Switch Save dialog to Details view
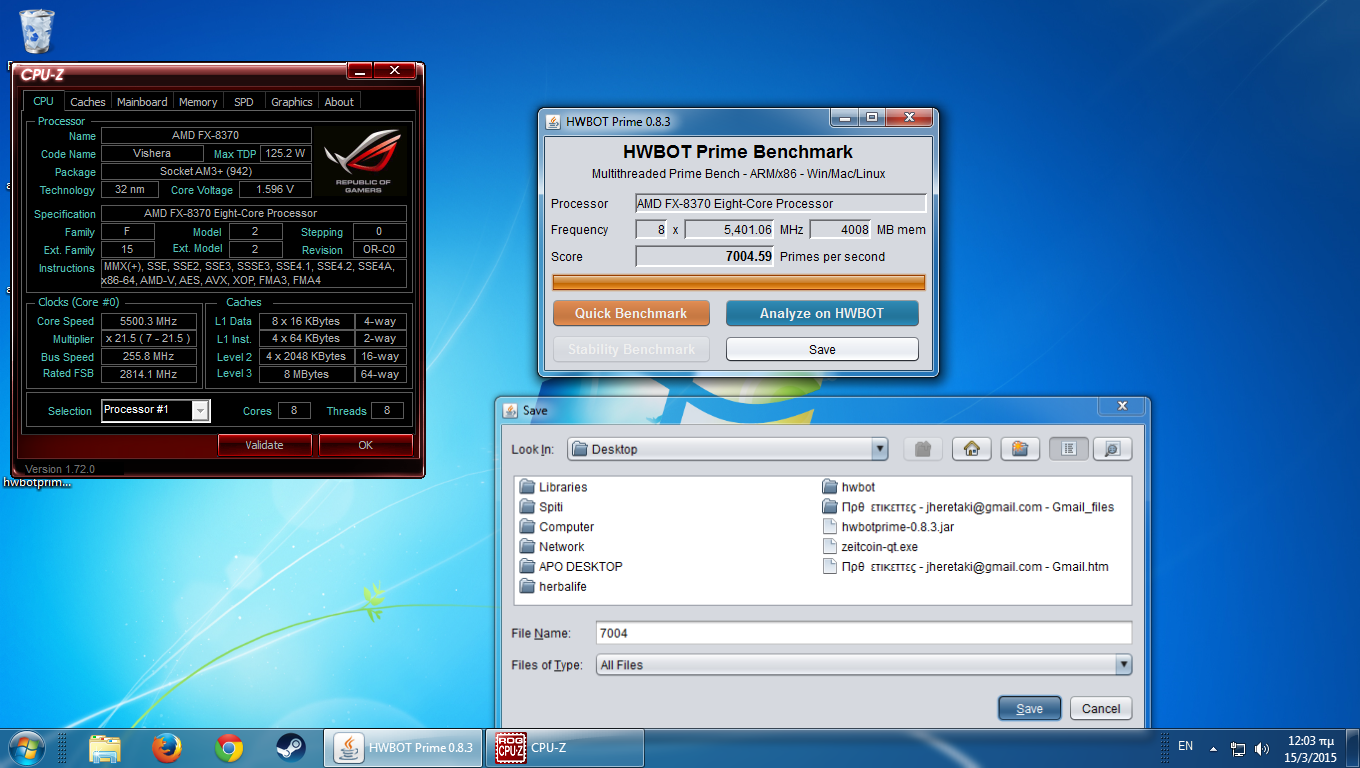 (x=1112, y=449)
